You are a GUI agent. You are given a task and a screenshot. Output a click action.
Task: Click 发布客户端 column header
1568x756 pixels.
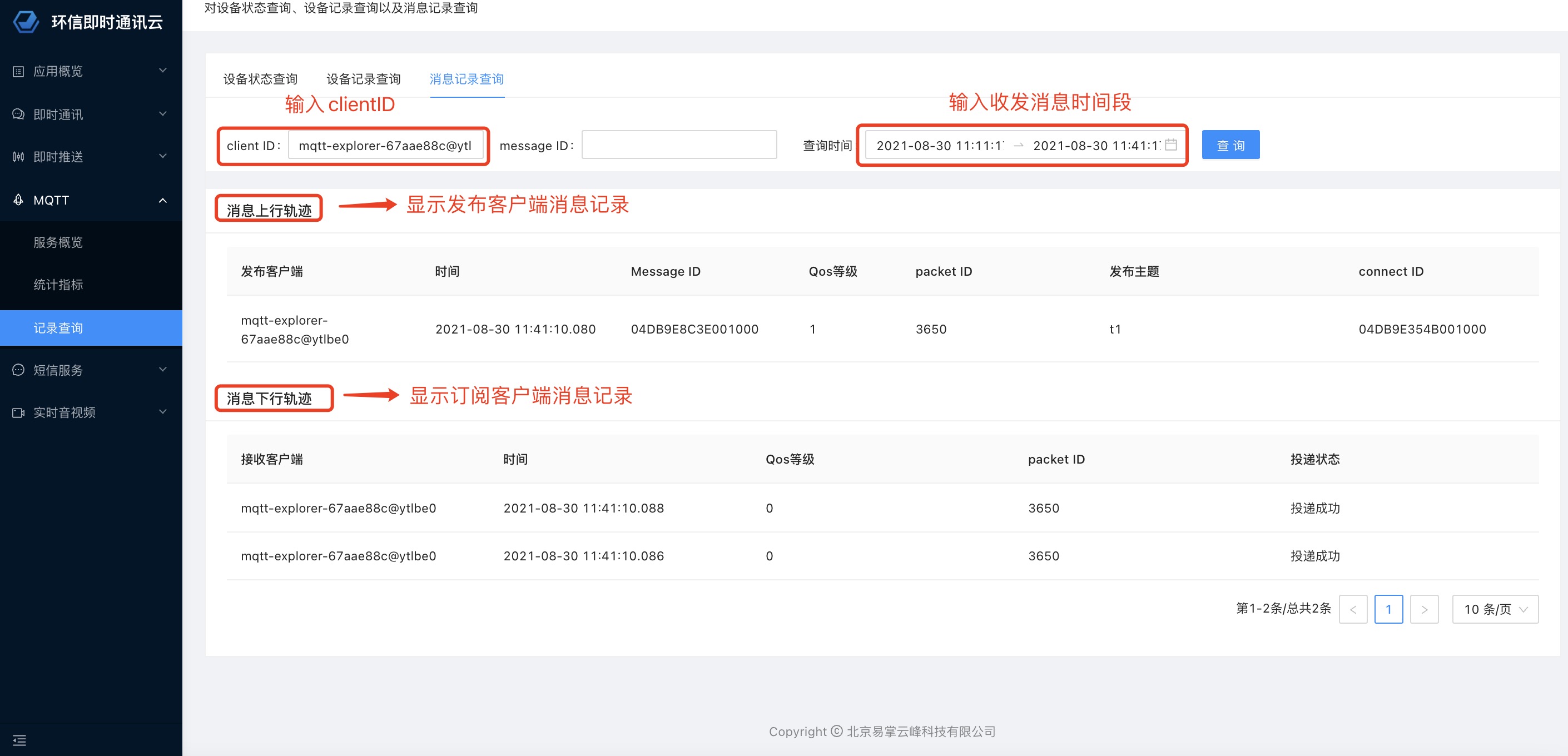(x=271, y=271)
